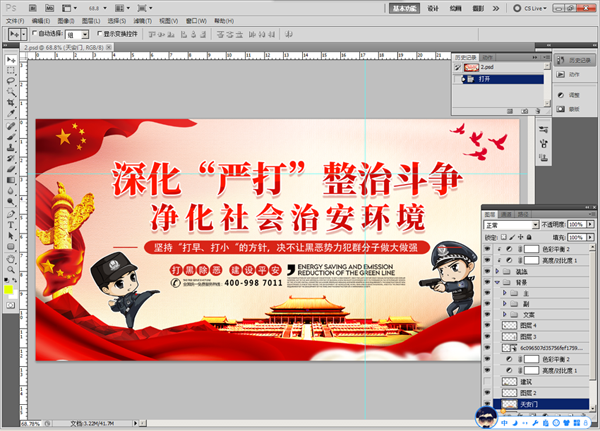Expand the 副 layer group
This screenshot has width=600, height=431.
504,304
